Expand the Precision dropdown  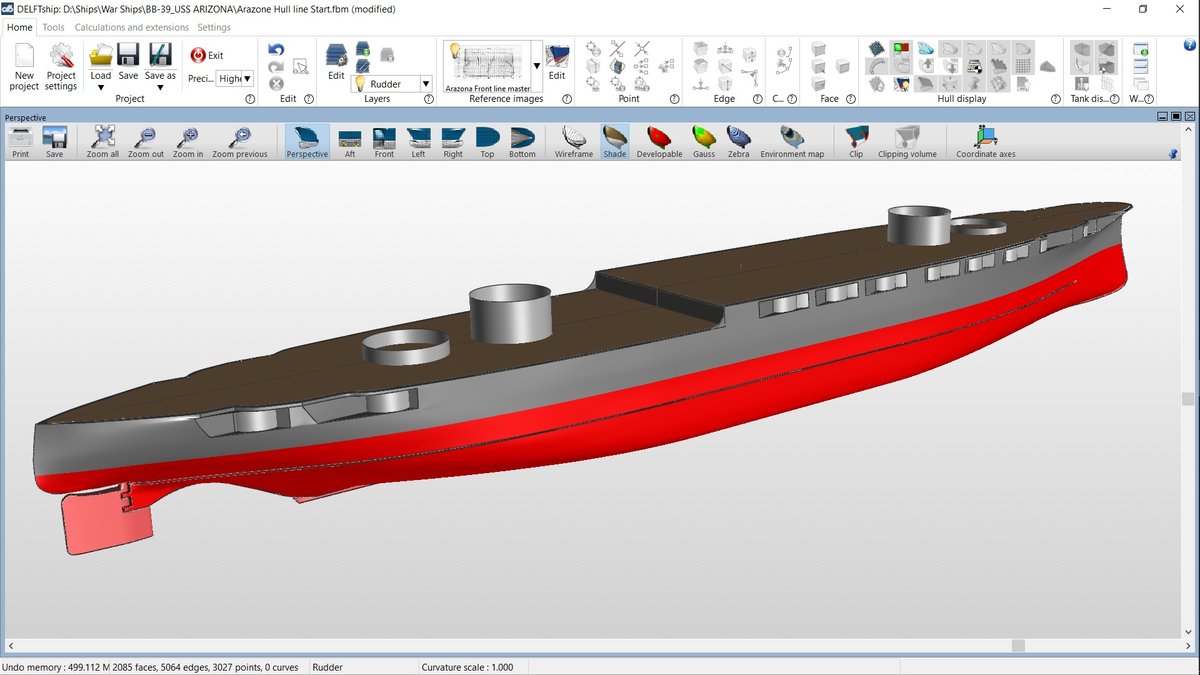click(x=247, y=78)
